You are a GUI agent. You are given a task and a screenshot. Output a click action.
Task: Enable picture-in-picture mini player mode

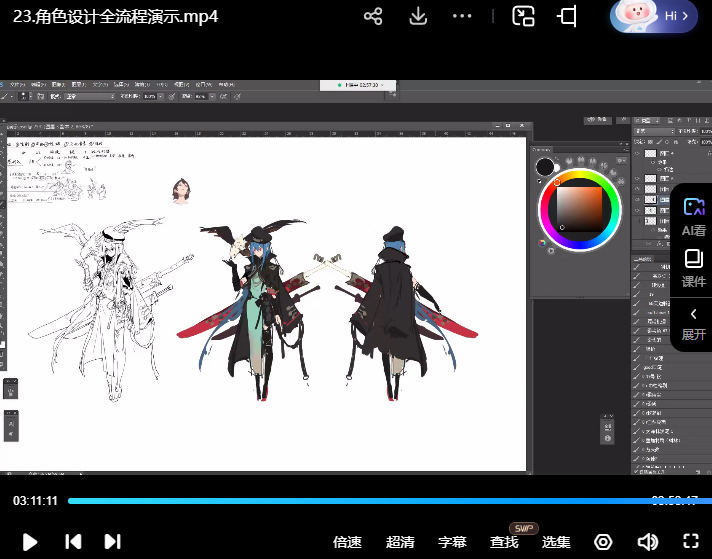[523, 16]
